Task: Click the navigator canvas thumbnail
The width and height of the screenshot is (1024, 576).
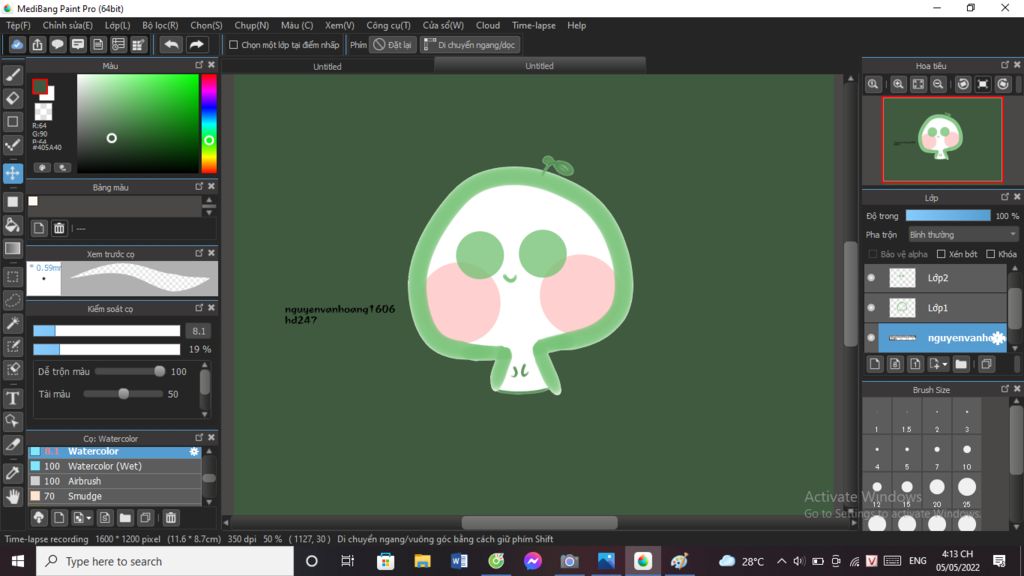Action: click(x=942, y=139)
